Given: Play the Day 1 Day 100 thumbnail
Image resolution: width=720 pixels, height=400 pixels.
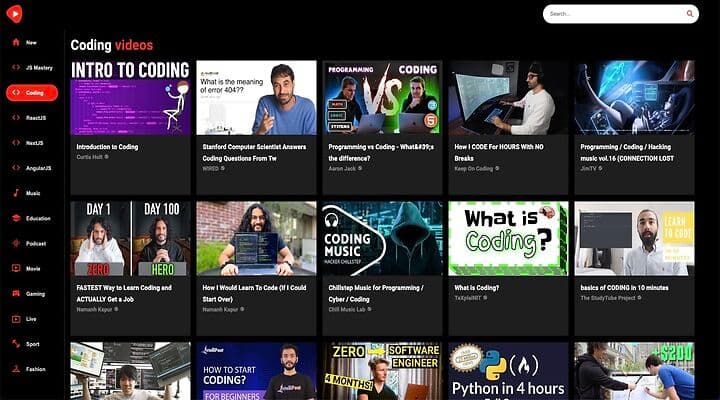Looking at the screenshot, I should [x=130, y=238].
